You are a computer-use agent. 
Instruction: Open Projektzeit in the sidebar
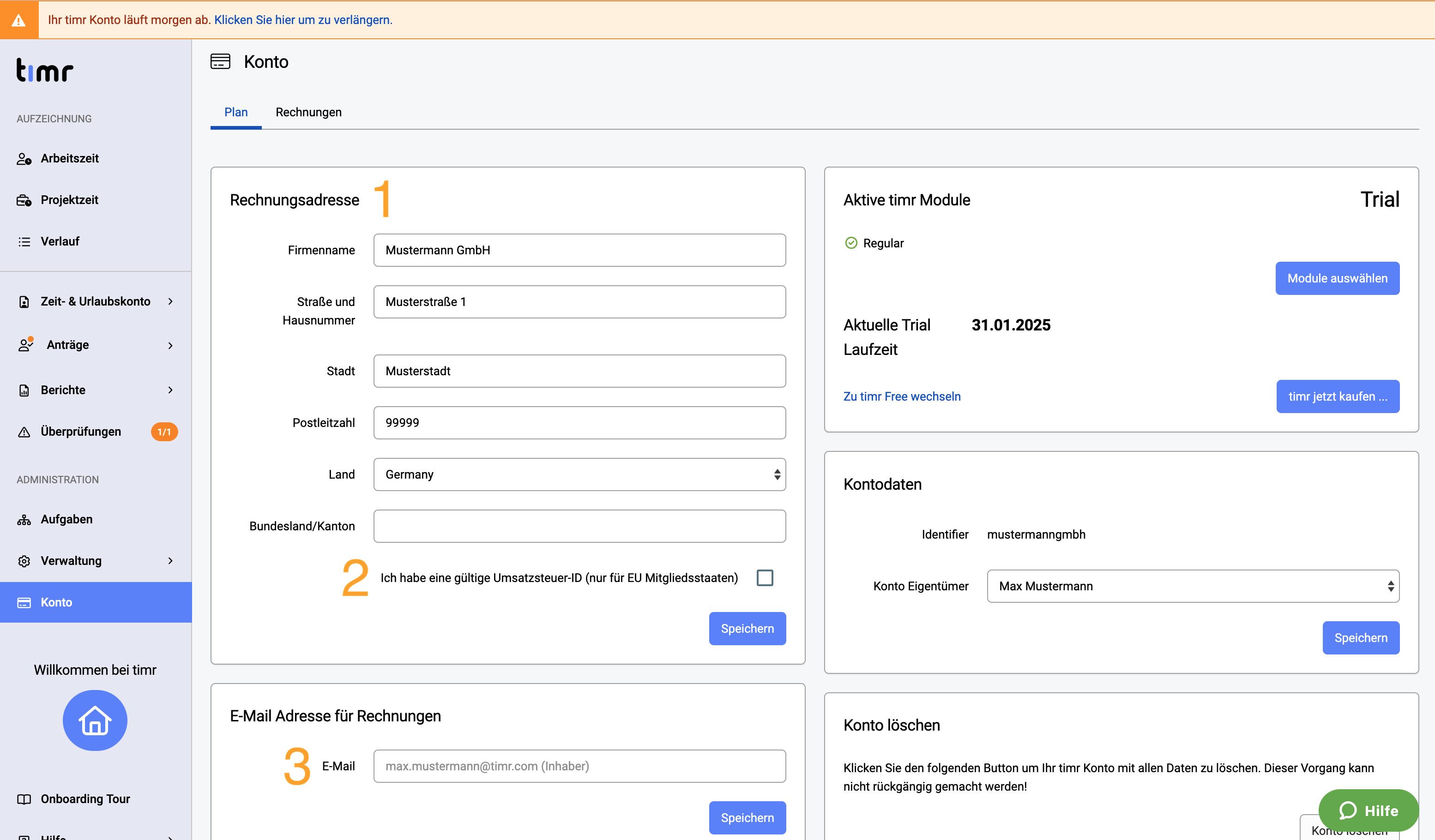pos(96,200)
